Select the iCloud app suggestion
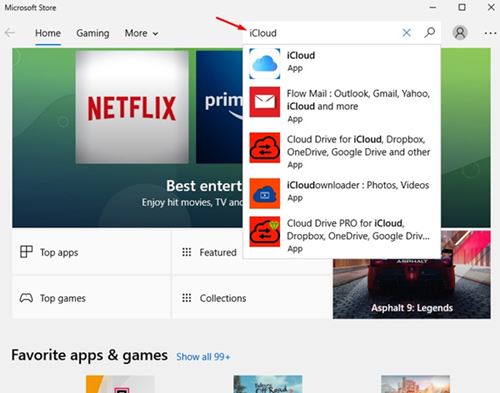The width and height of the screenshot is (500, 393). coord(342,63)
